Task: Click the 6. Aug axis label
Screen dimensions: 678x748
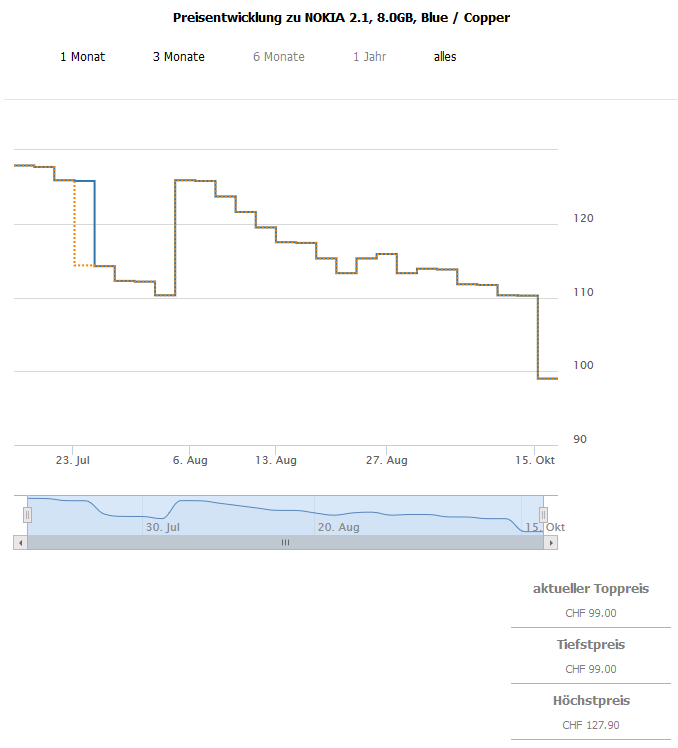Action: (190, 460)
